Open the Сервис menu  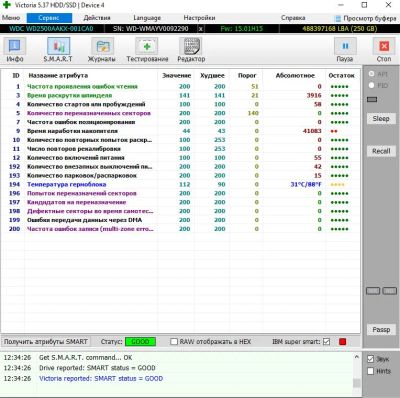(x=49, y=18)
